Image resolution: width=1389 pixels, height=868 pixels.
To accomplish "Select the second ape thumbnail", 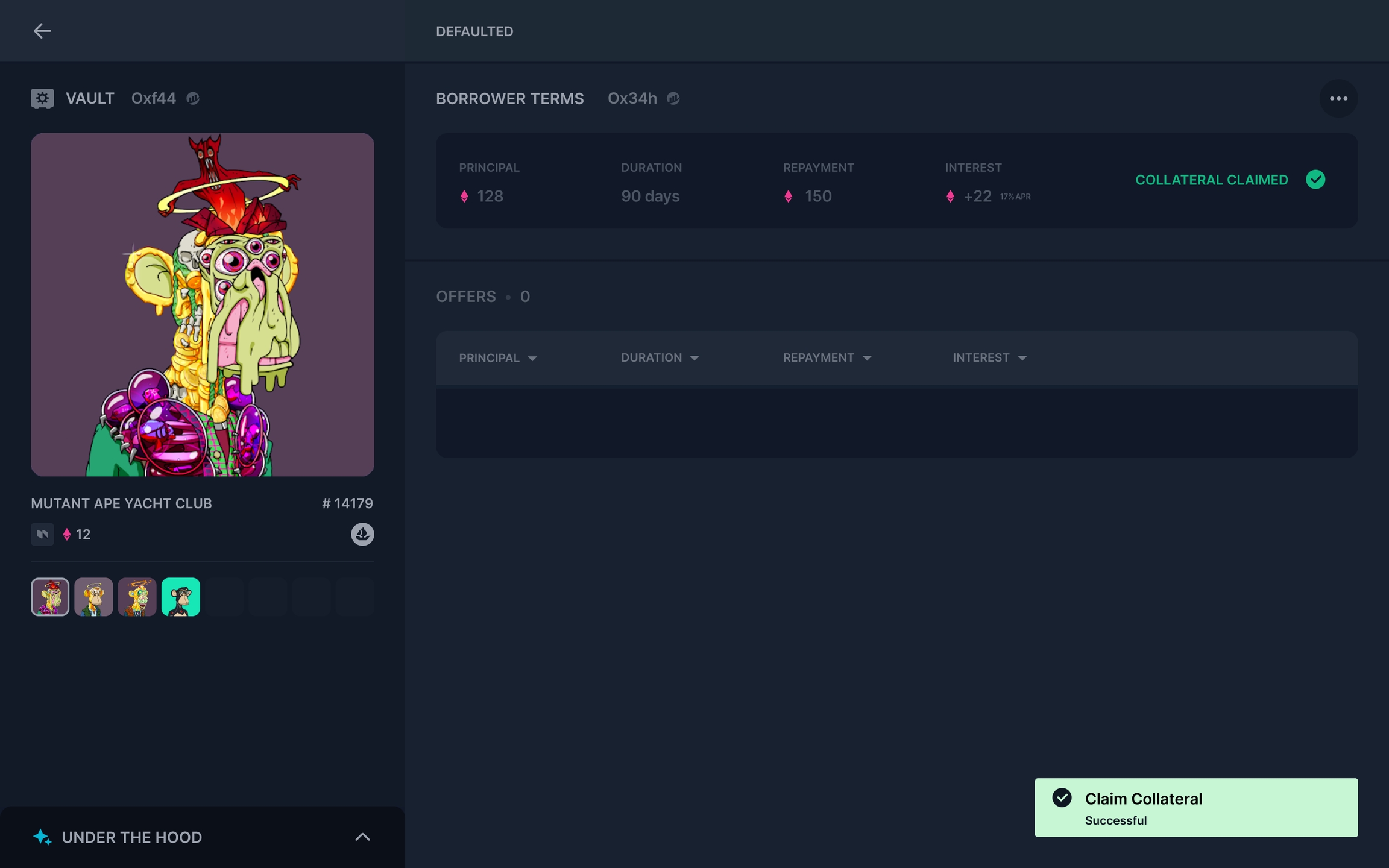I will (x=93, y=597).
